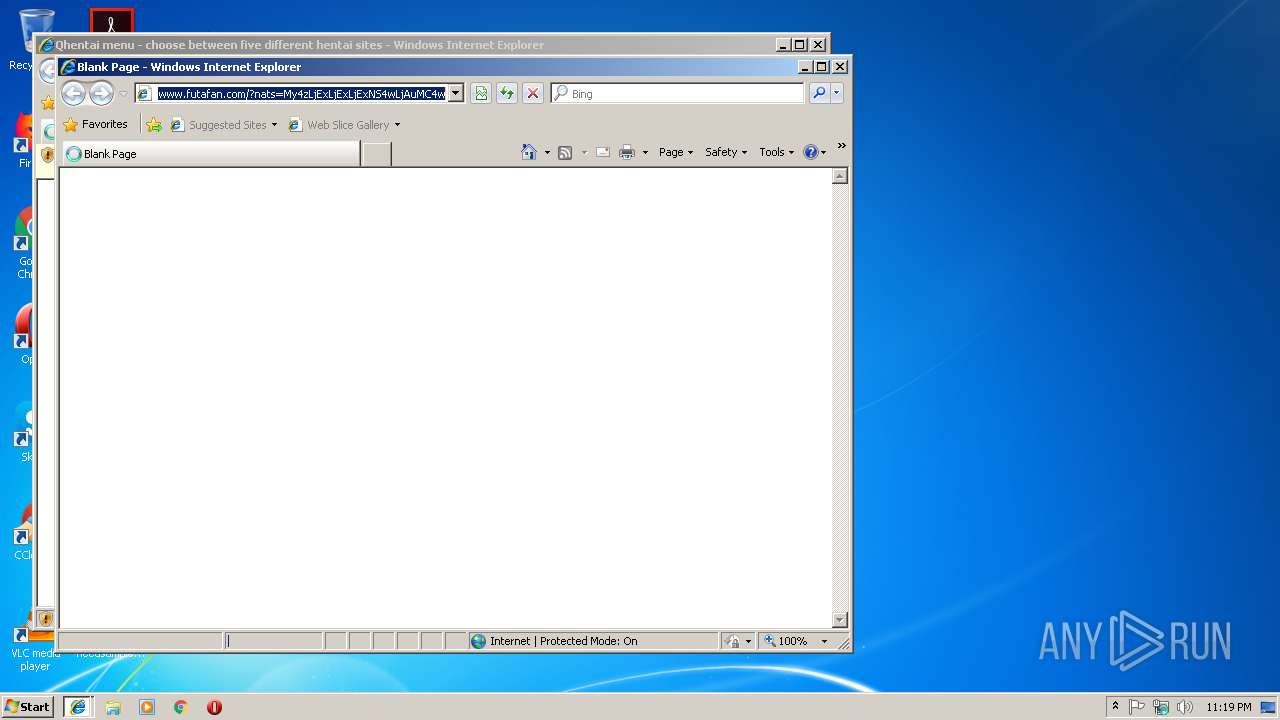The image size is (1280, 720).
Task: Open the Help question mark icon
Action: pos(811,153)
